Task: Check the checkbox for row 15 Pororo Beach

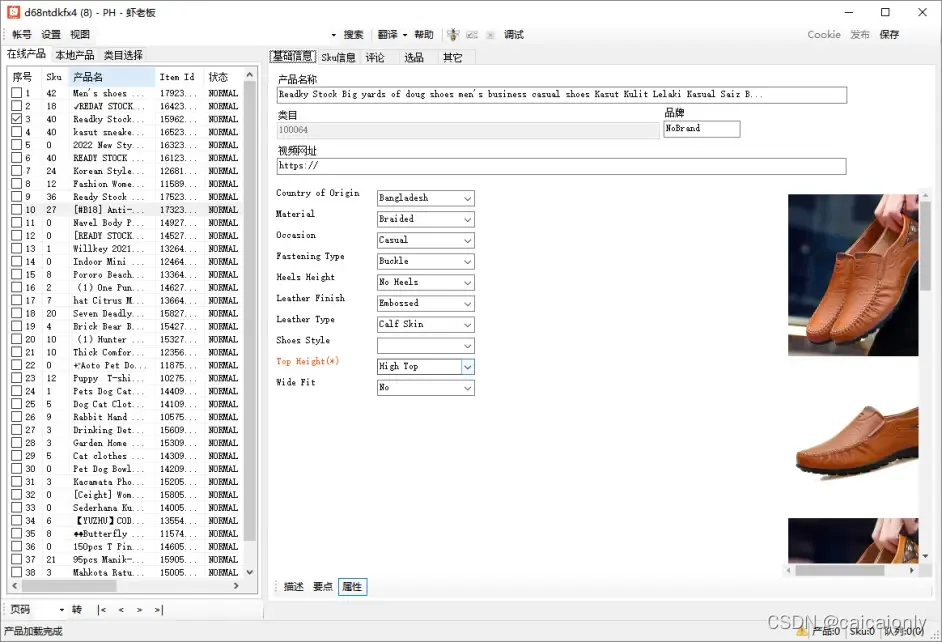Action: pos(16,274)
